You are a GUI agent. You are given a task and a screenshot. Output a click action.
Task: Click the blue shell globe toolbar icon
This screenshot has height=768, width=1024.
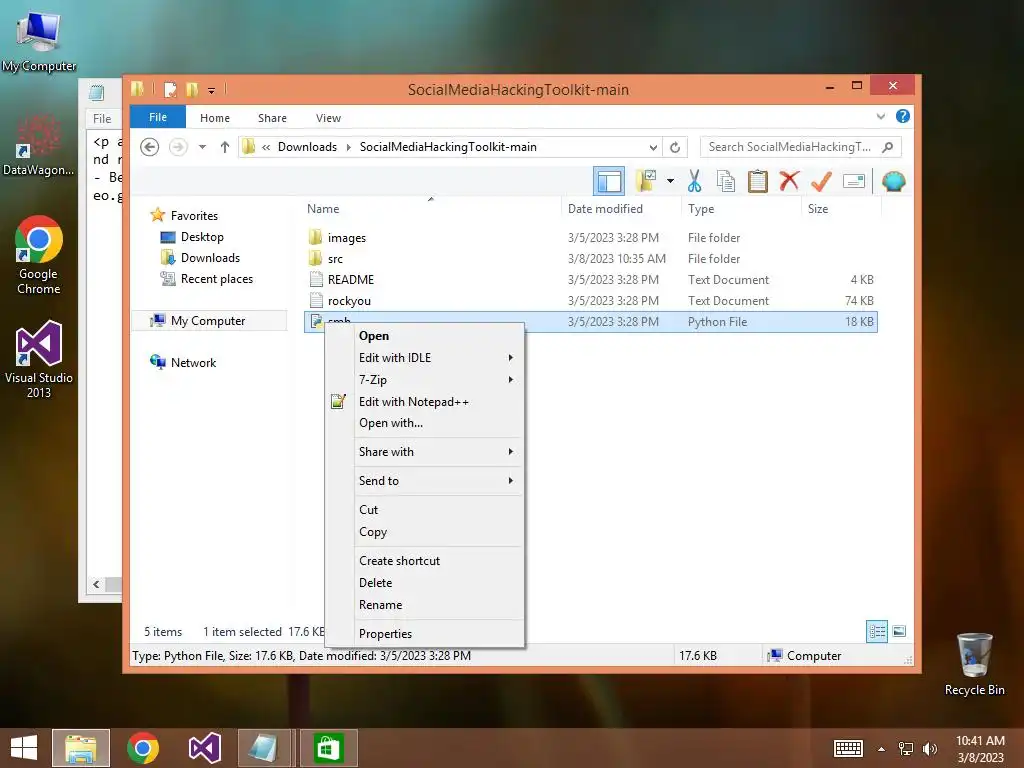pos(893,181)
